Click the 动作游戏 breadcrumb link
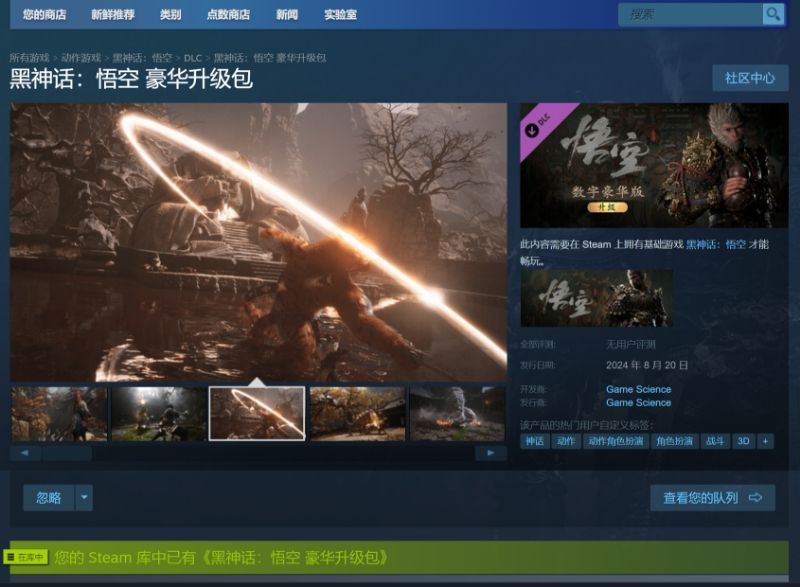This screenshot has height=587, width=800. pyautogui.click(x=81, y=58)
